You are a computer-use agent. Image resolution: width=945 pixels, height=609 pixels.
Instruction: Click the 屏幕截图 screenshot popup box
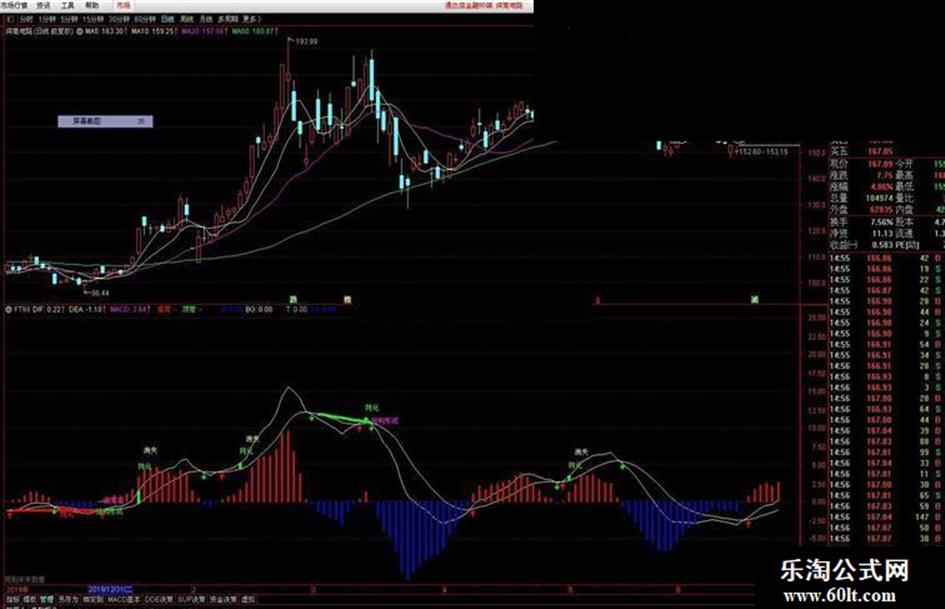tap(105, 121)
